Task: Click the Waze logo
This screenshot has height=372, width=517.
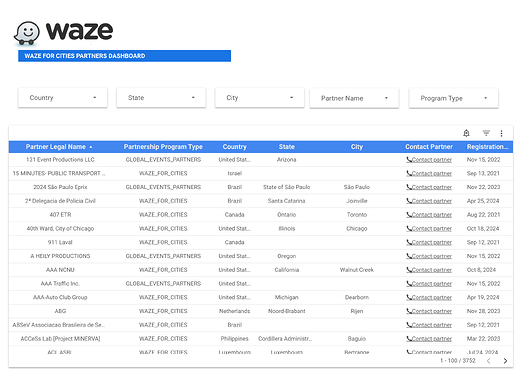Action: 63,32
